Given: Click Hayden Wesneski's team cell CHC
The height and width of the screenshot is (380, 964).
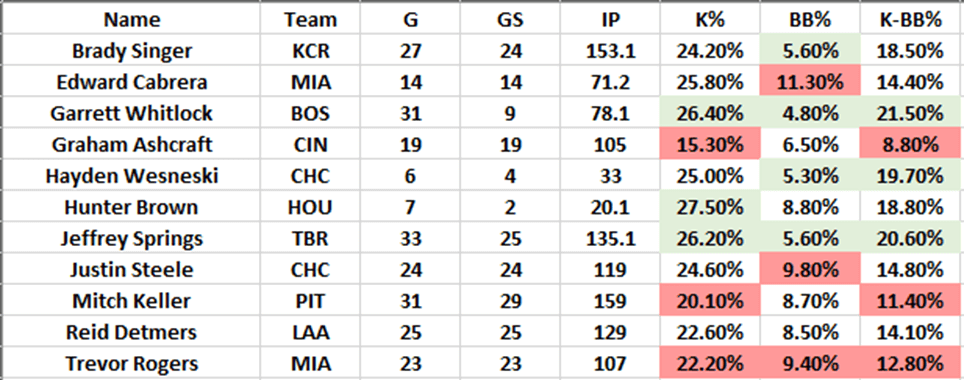Looking at the screenshot, I should (x=310, y=176).
